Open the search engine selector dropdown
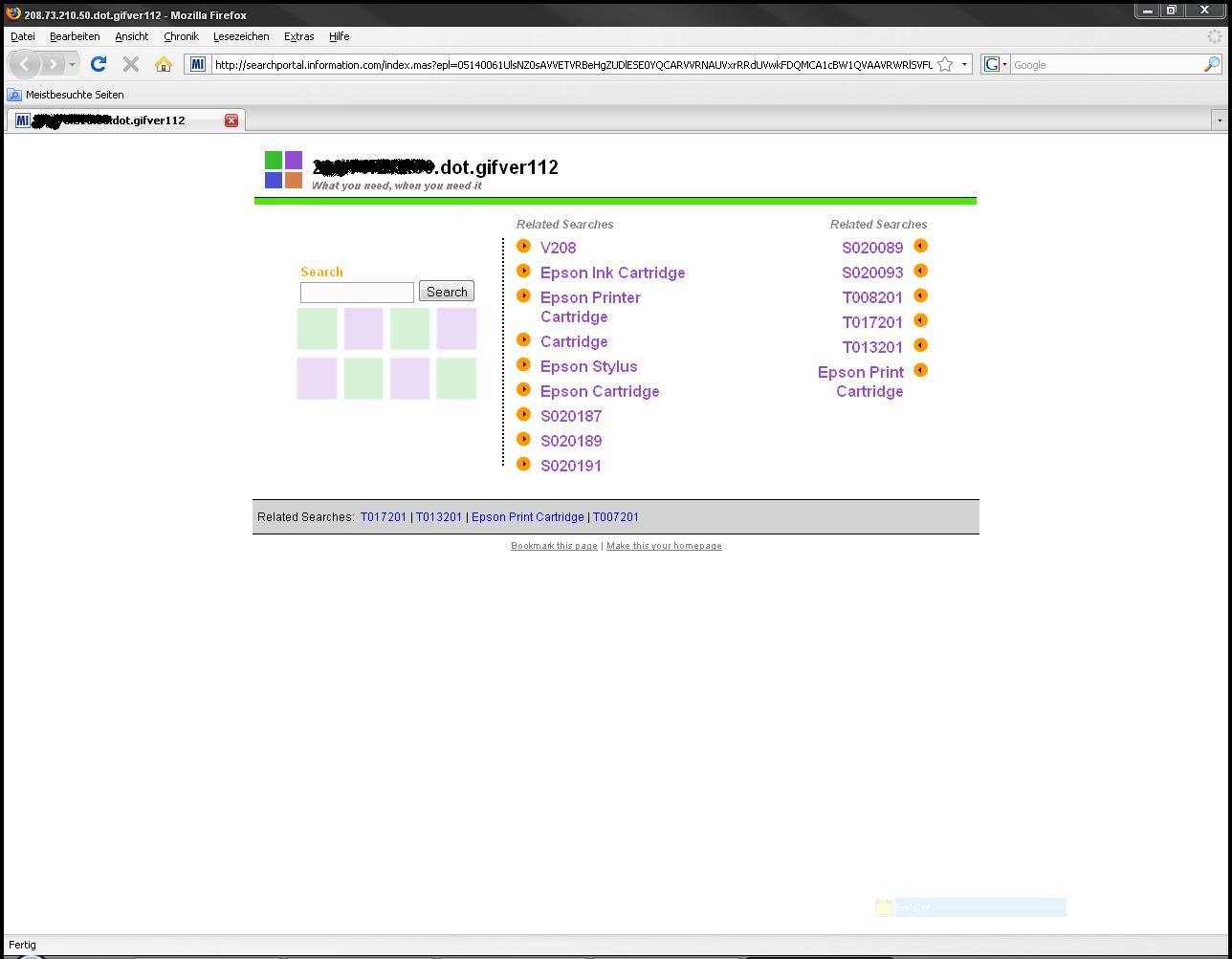 click(996, 64)
